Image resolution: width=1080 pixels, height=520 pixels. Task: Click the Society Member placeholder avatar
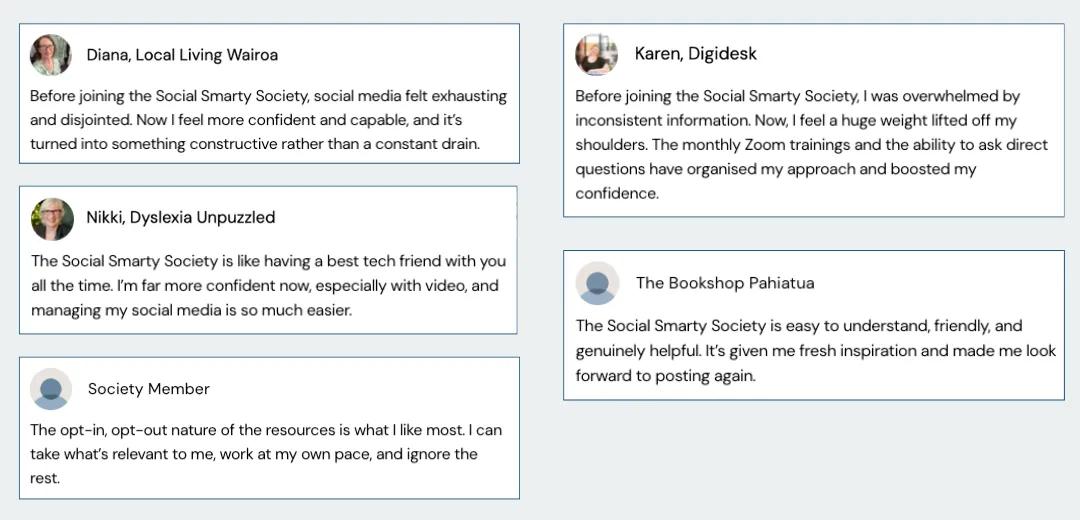click(x=51, y=389)
